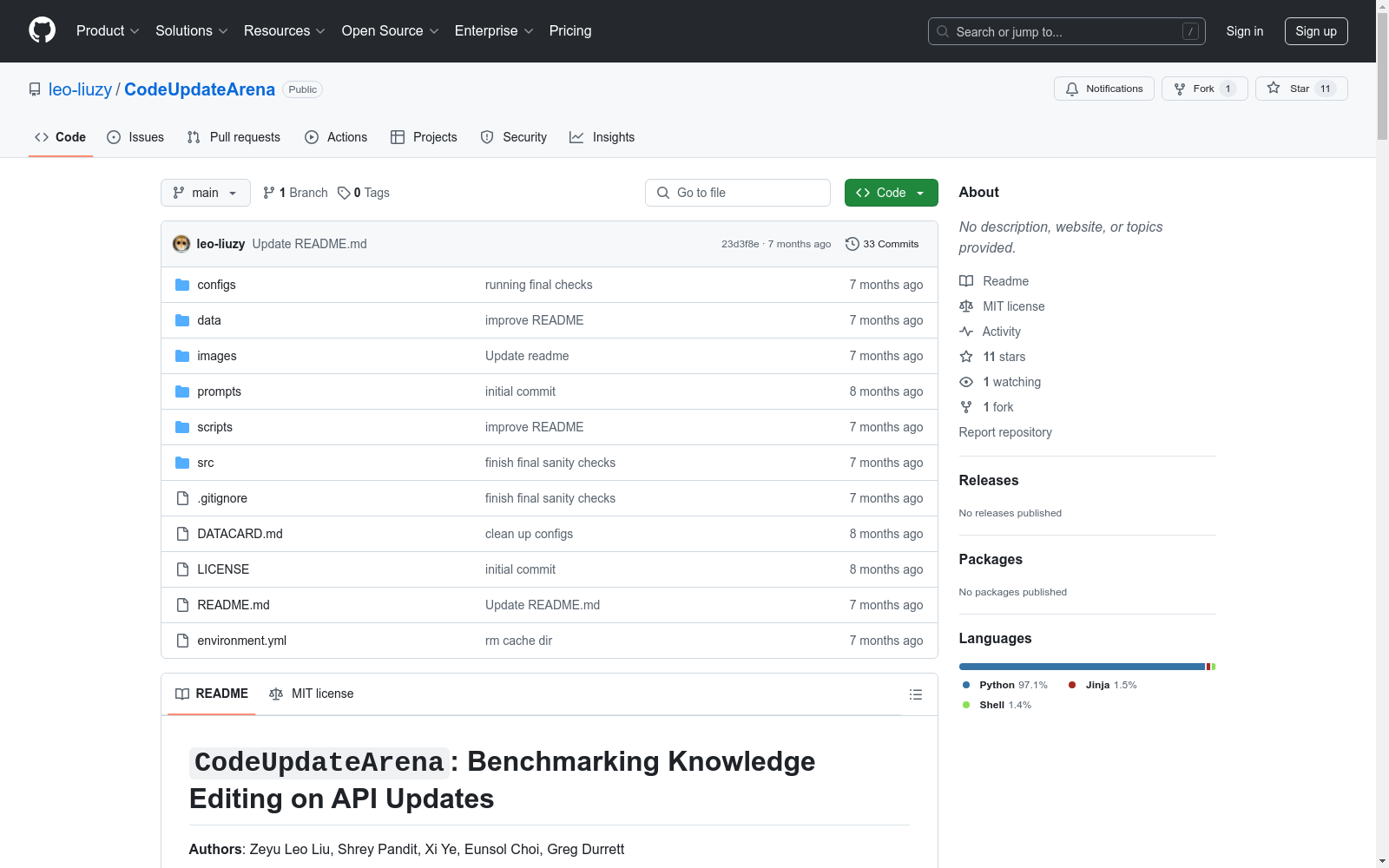Open 'clean up configs' commit message
The height and width of the screenshot is (868, 1389).
[x=530, y=534]
